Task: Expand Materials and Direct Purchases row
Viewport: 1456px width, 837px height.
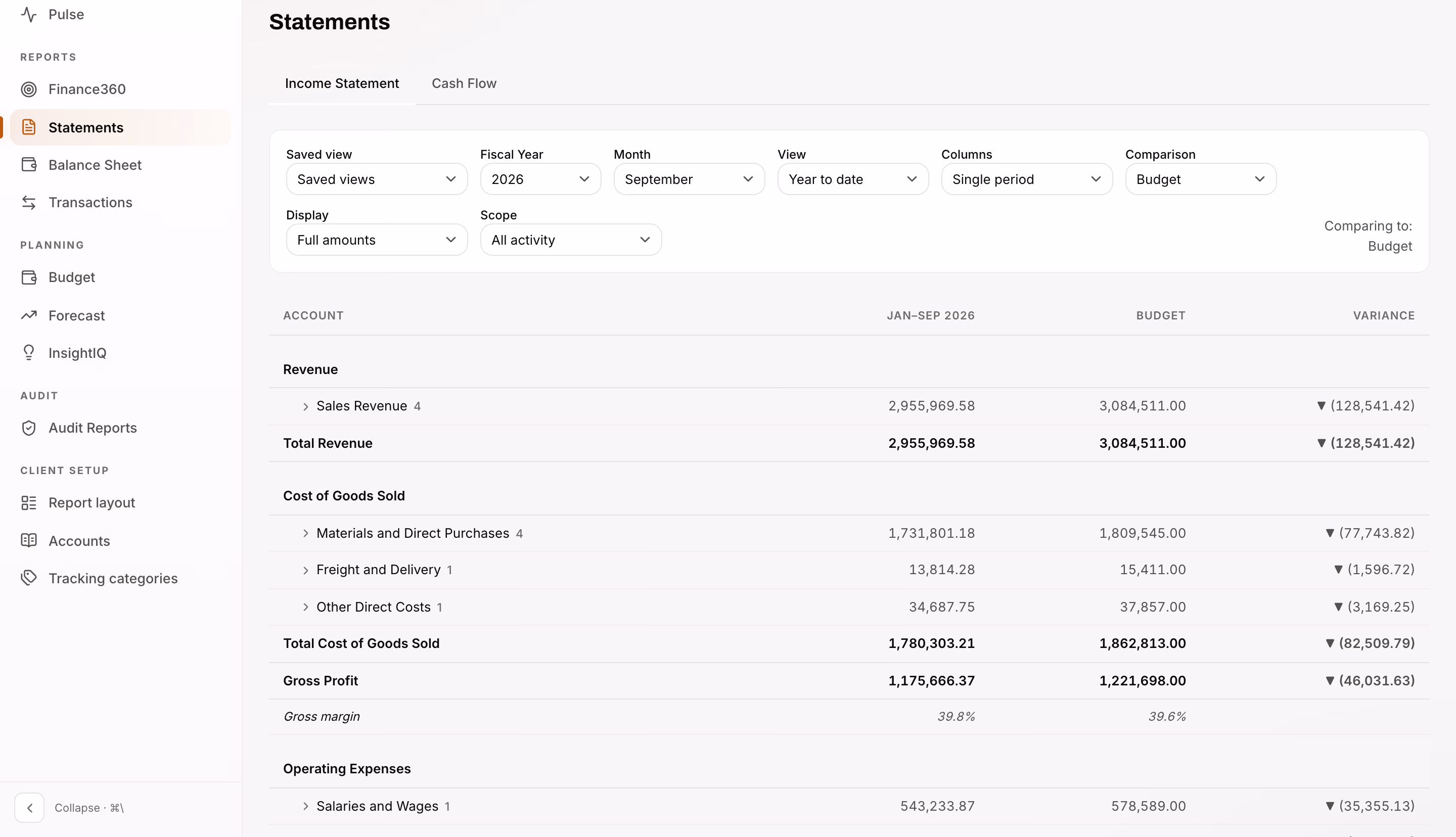Action: (306, 533)
